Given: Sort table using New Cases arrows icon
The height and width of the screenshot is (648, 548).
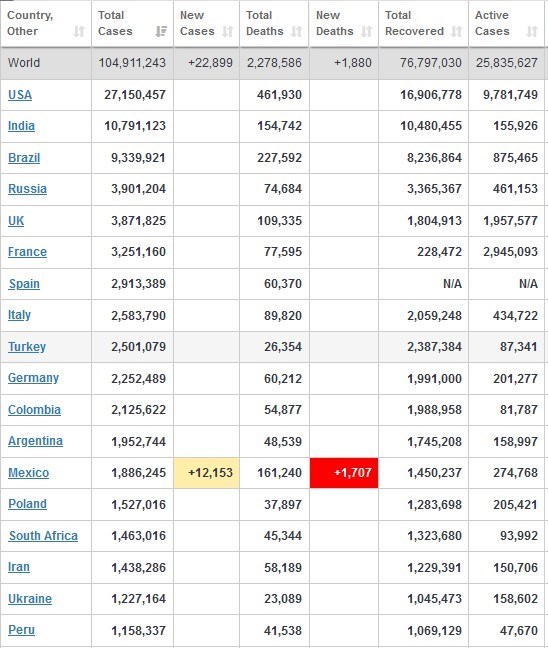Looking at the screenshot, I should tap(228, 31).
